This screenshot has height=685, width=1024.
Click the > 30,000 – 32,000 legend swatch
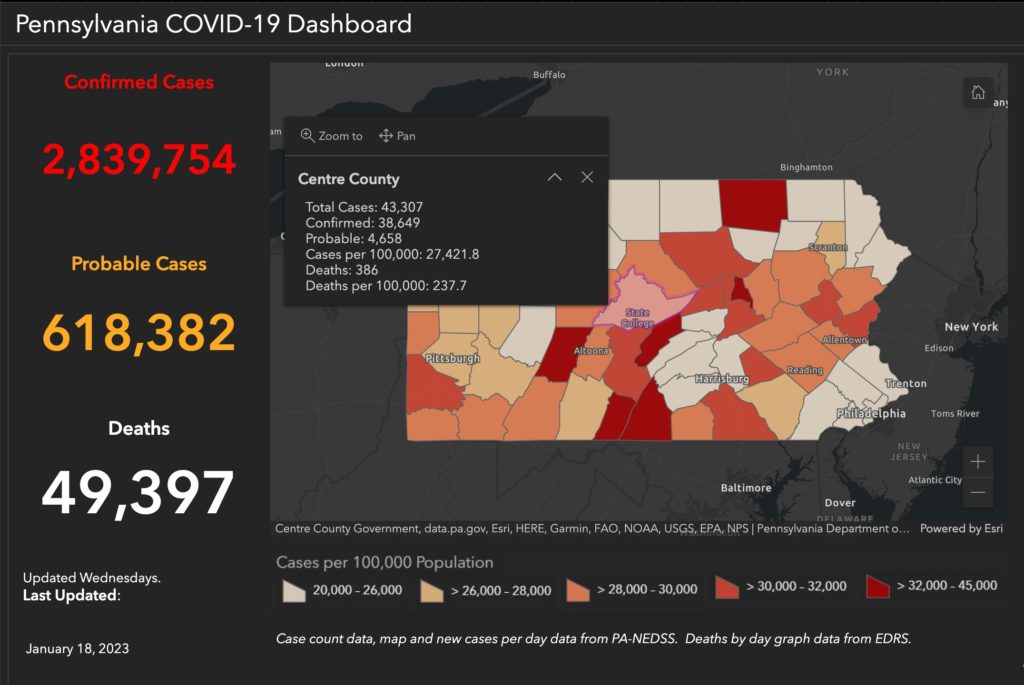727,586
